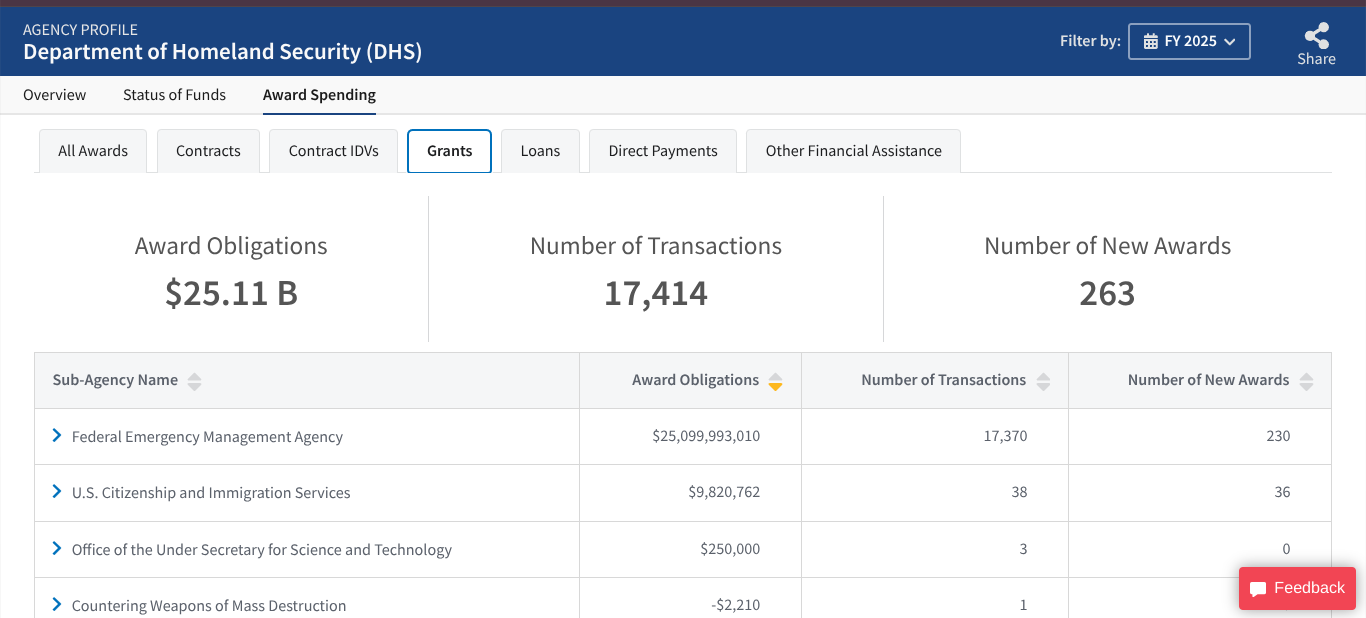Click the calendar icon in filter

point(1151,41)
